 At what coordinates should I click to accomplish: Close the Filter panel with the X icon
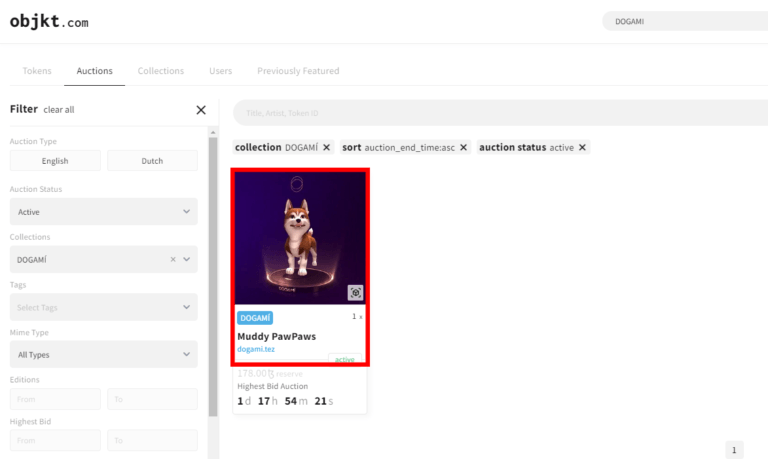(x=201, y=110)
